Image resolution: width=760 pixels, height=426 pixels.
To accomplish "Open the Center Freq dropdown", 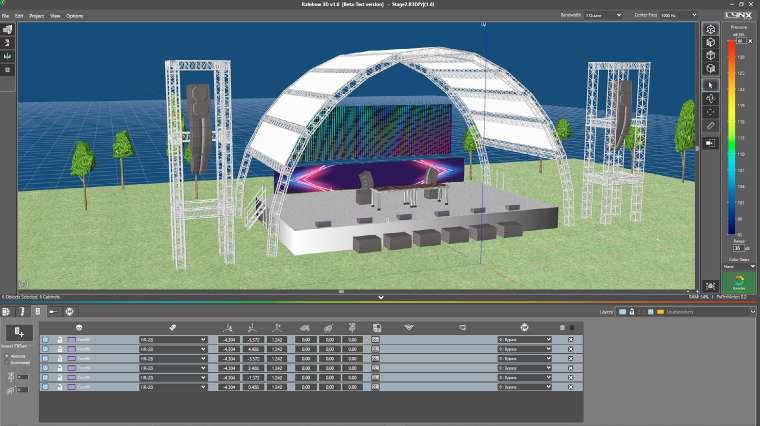I will (679, 16).
